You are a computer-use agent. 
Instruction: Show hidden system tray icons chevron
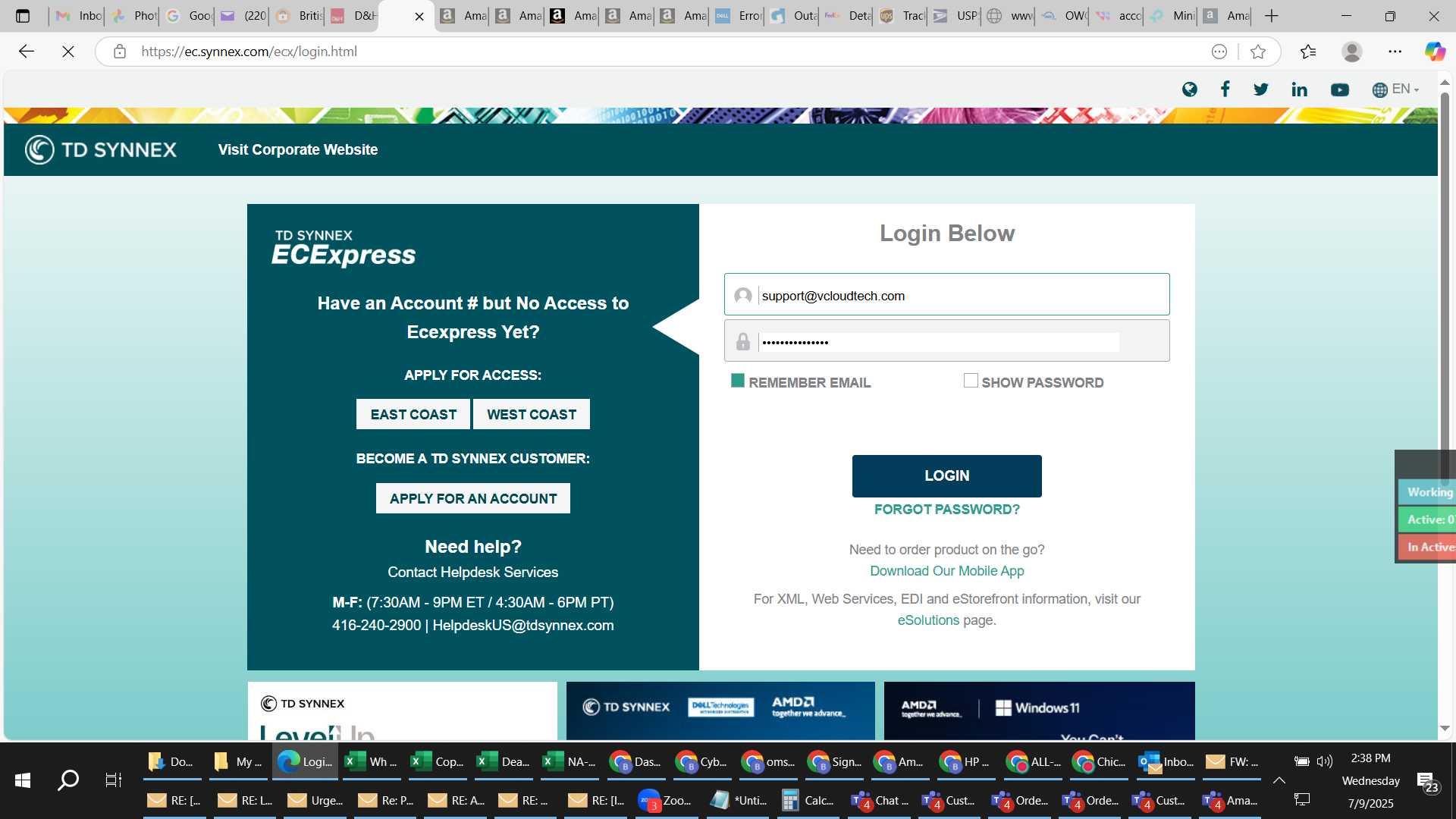click(1279, 780)
